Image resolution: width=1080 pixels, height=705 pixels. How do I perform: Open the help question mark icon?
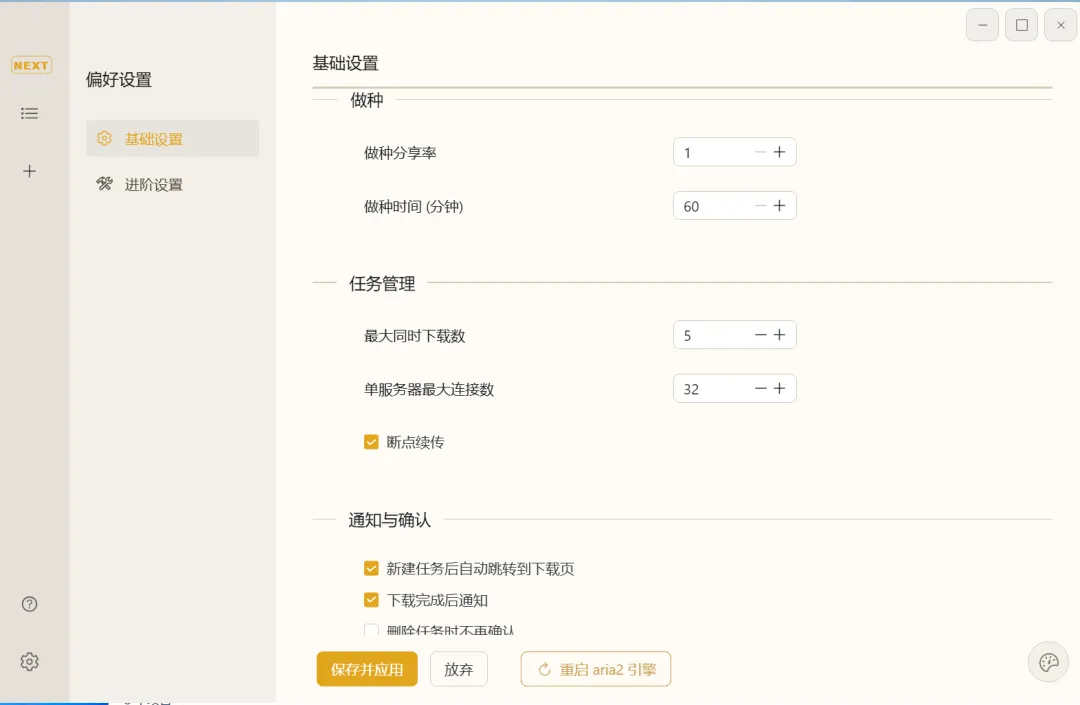tap(30, 604)
